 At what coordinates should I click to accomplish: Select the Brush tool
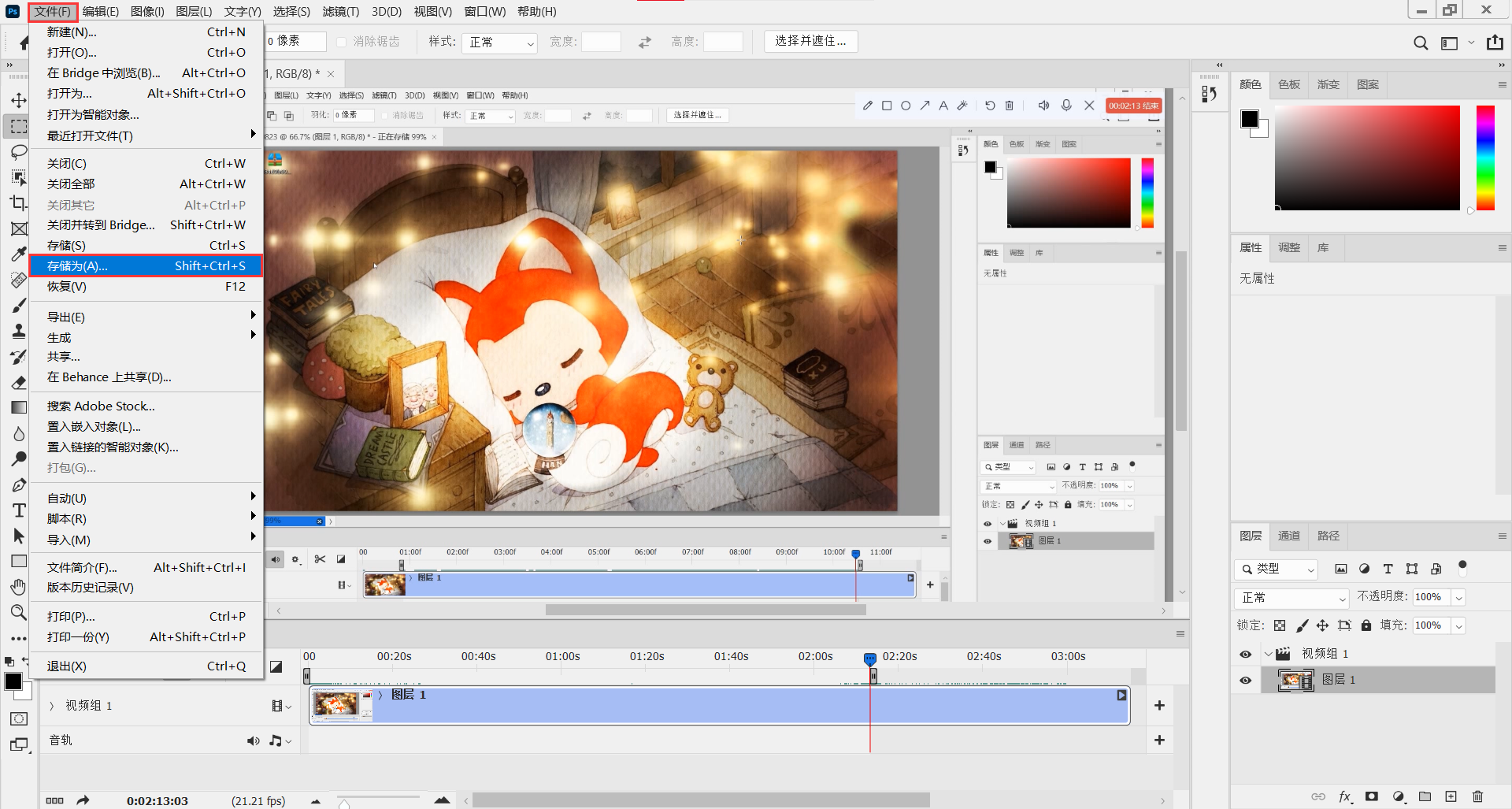click(x=19, y=306)
